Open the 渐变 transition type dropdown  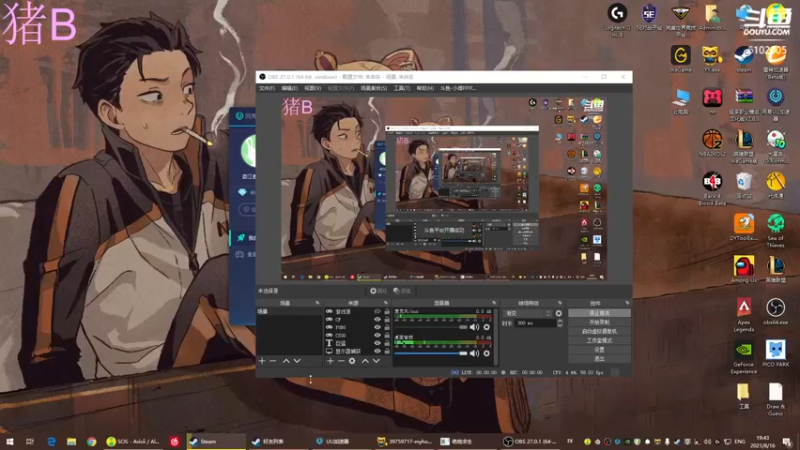528,313
